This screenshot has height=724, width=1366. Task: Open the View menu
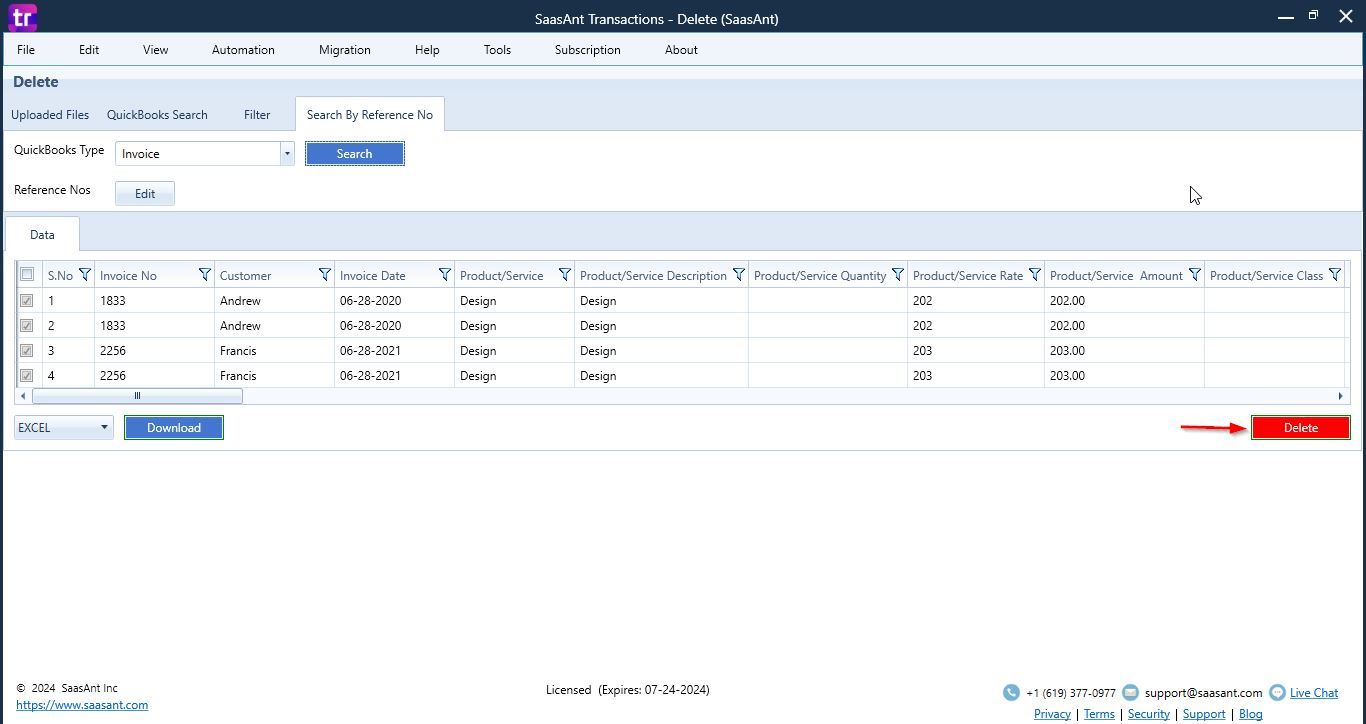(155, 49)
